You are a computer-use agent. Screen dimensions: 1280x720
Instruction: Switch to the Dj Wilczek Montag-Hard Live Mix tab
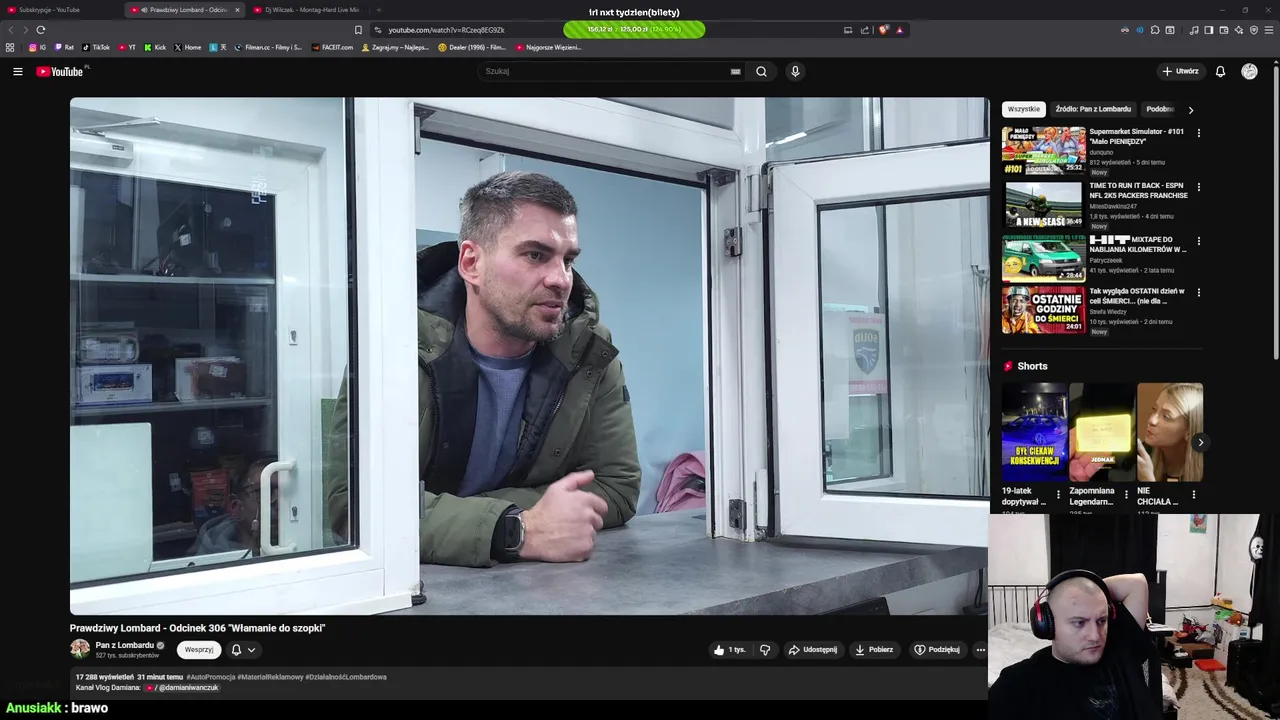click(307, 9)
